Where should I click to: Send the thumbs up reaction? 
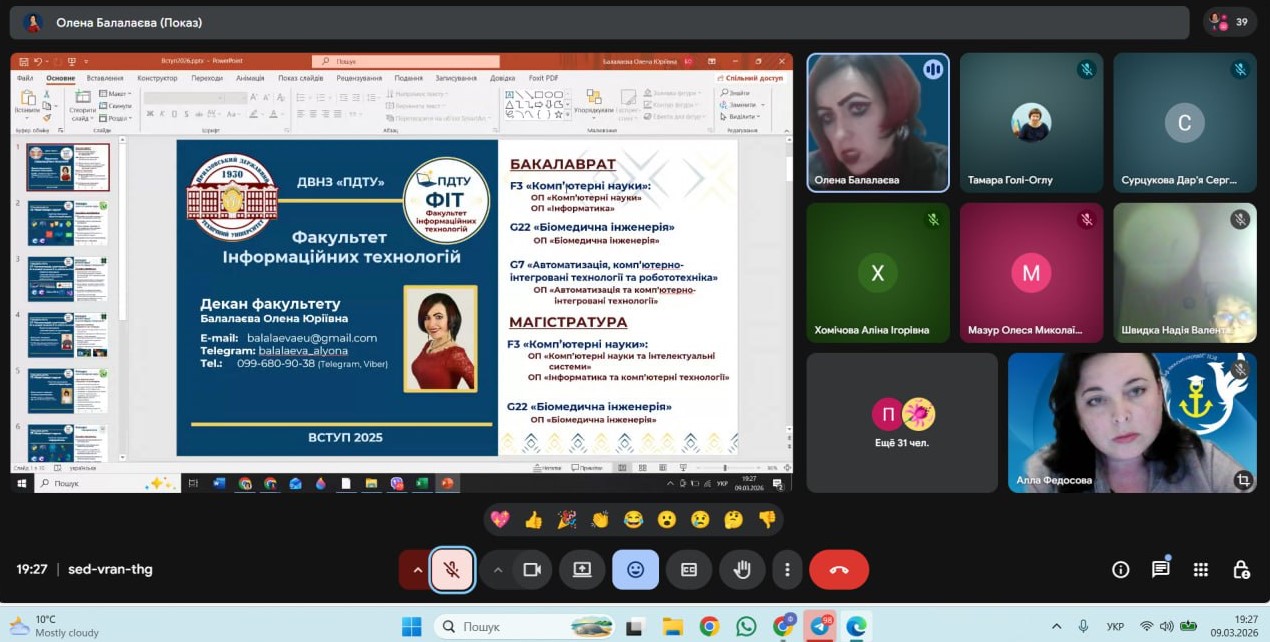point(533,519)
